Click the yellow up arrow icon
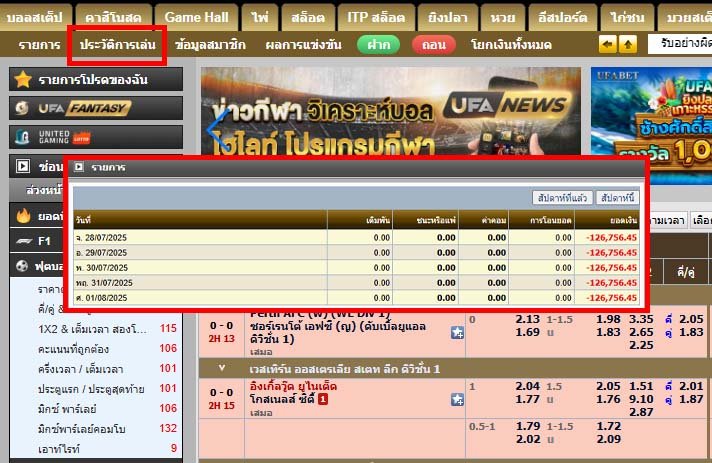This screenshot has width=712, height=463. 627,44
